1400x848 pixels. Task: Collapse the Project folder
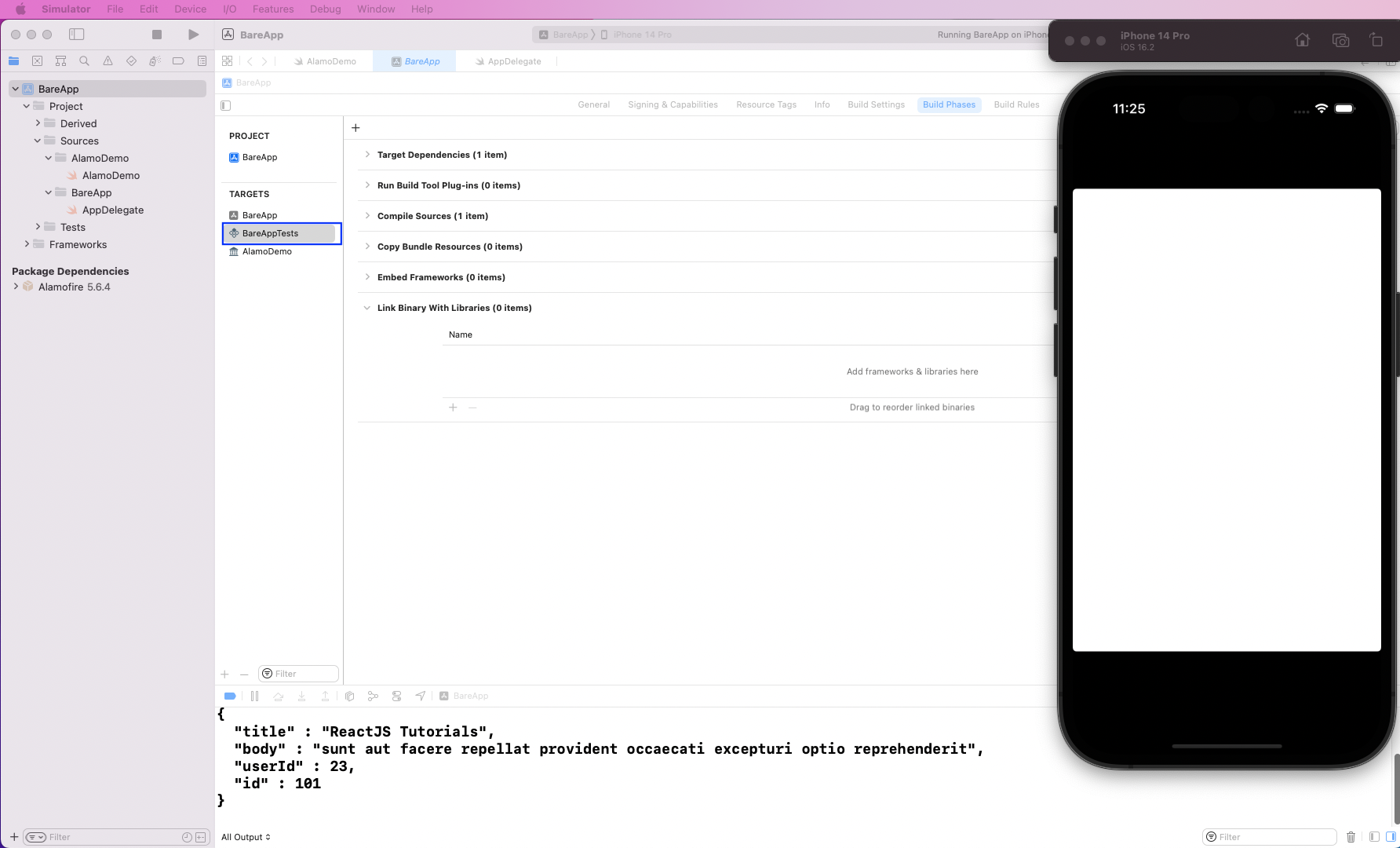pyautogui.click(x=27, y=106)
